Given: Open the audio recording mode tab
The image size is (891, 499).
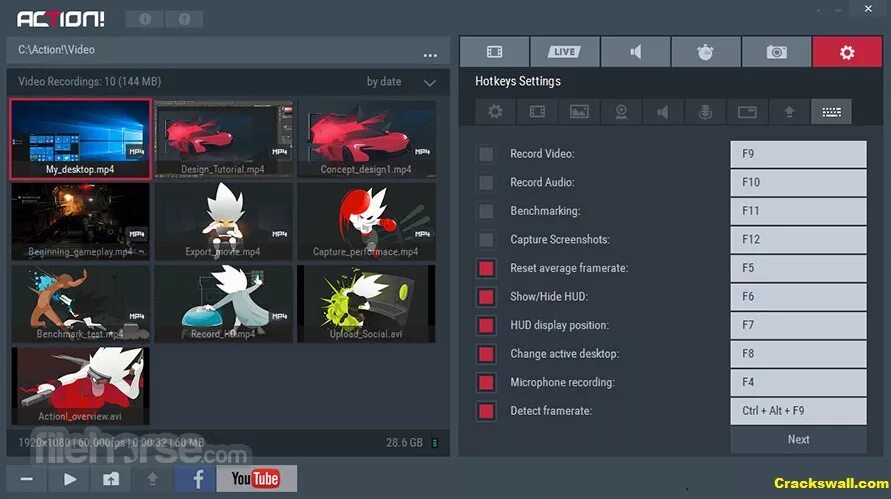Looking at the screenshot, I should pyautogui.click(x=635, y=52).
